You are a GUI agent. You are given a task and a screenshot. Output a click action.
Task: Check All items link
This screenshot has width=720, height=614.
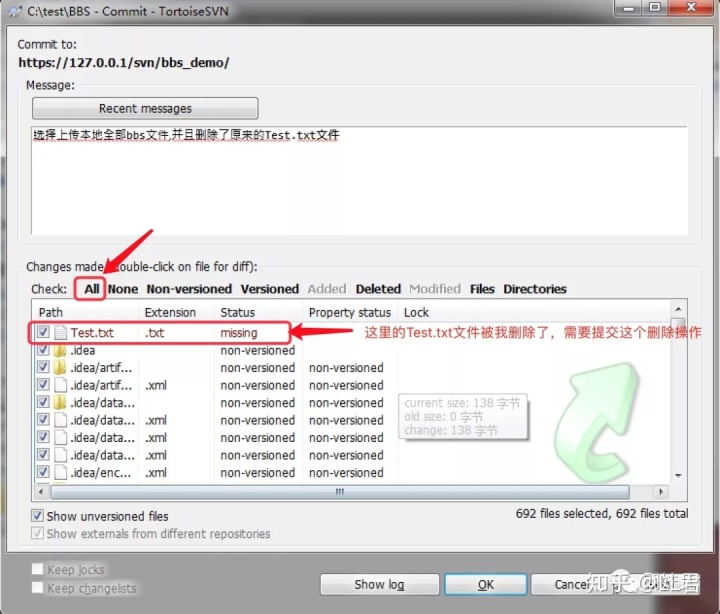coord(91,289)
